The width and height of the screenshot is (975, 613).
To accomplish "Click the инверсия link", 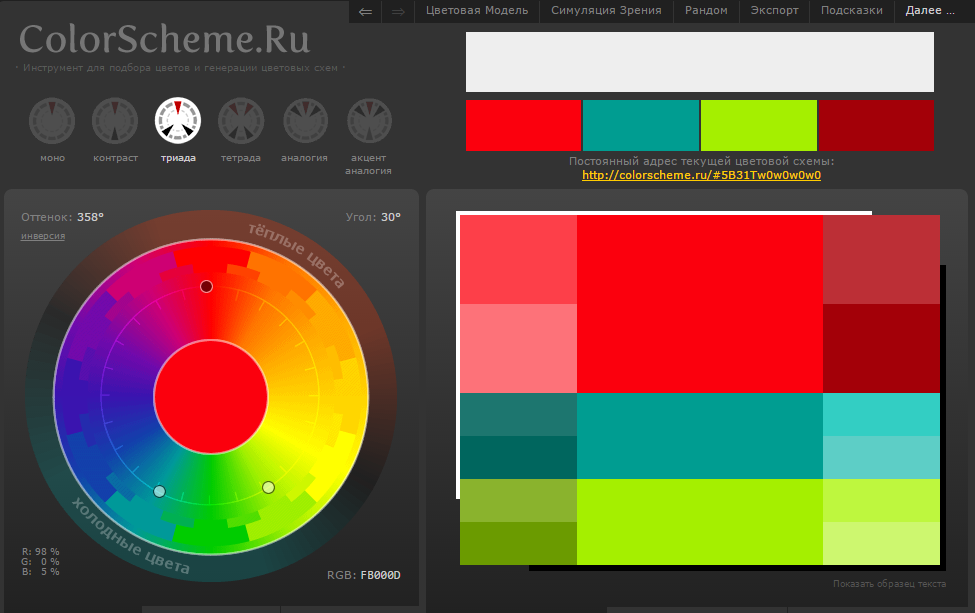I will 43,236.
